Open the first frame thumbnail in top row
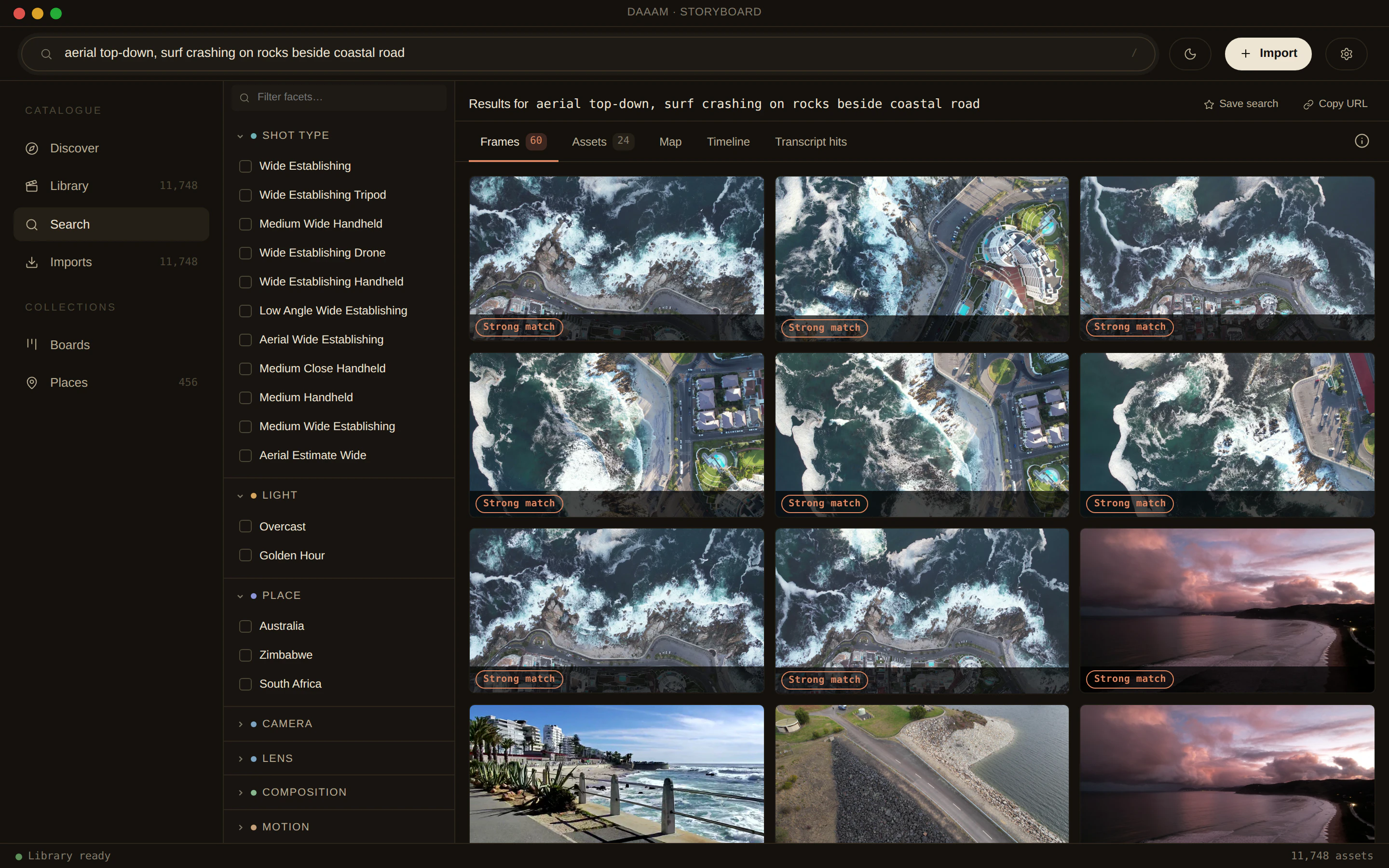This screenshot has height=868, width=1389. pyautogui.click(x=616, y=258)
